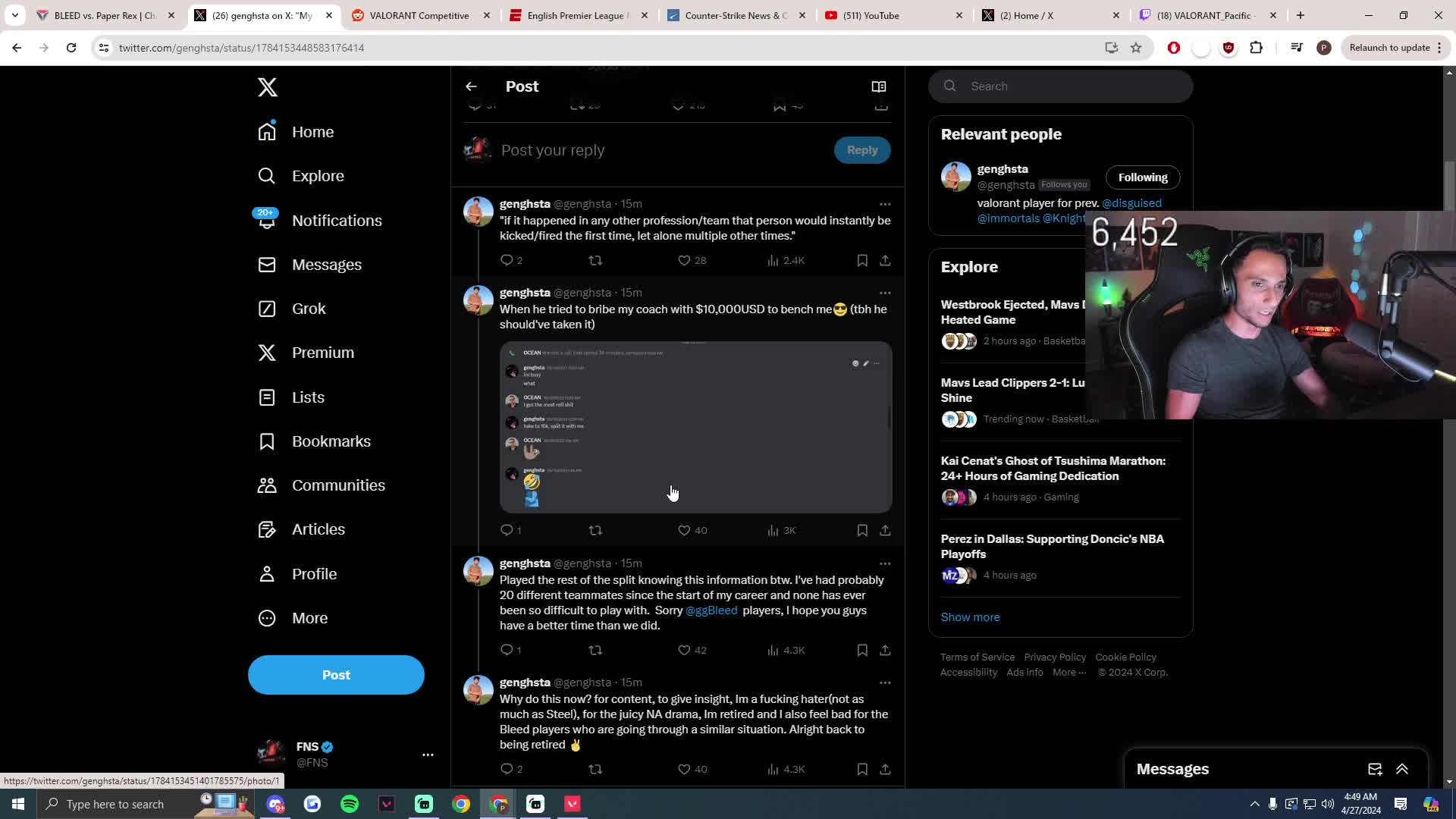The image size is (1456, 819).
Task: Open the @disguised mention link
Action: click(x=1131, y=203)
